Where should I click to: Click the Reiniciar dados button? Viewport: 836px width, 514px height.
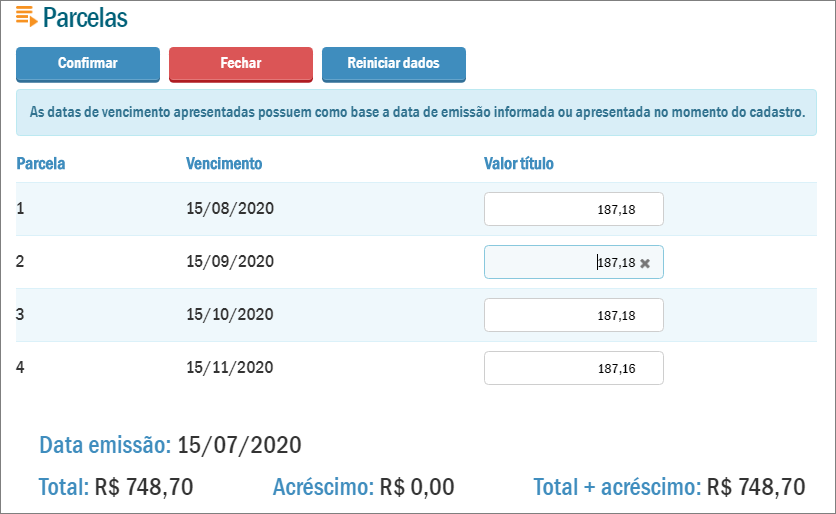[x=393, y=63]
